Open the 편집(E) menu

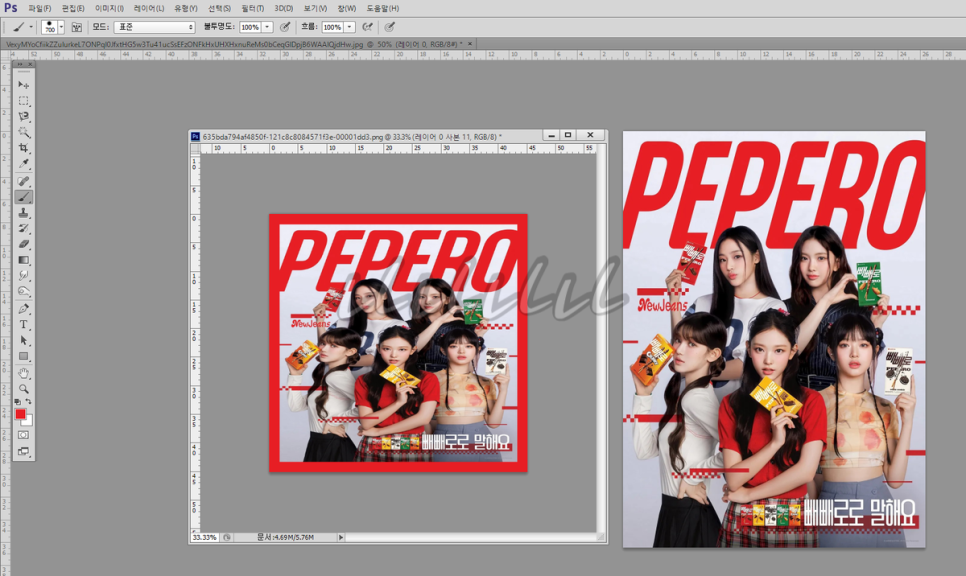click(x=73, y=9)
